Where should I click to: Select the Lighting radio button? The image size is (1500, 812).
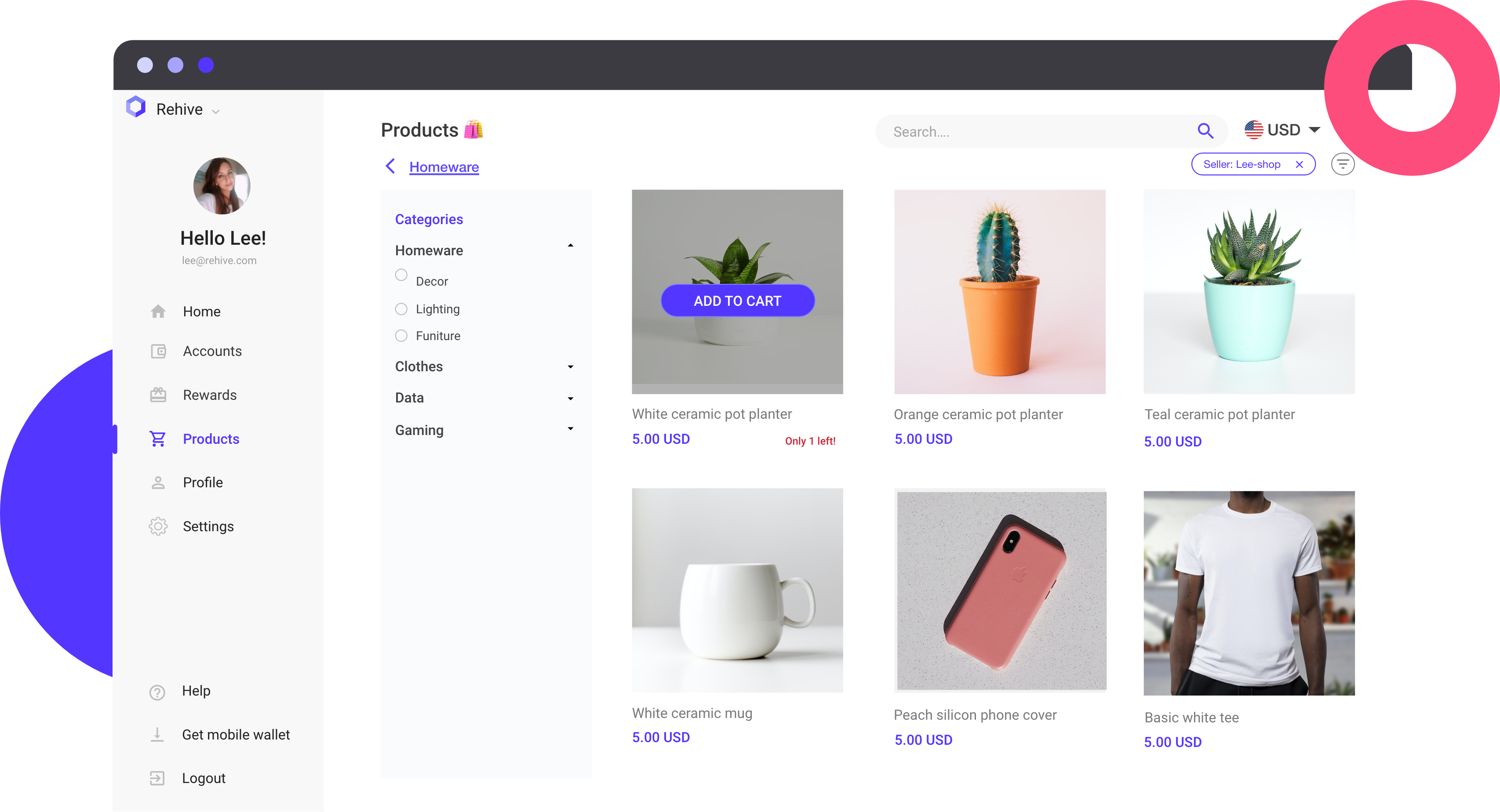tap(401, 307)
